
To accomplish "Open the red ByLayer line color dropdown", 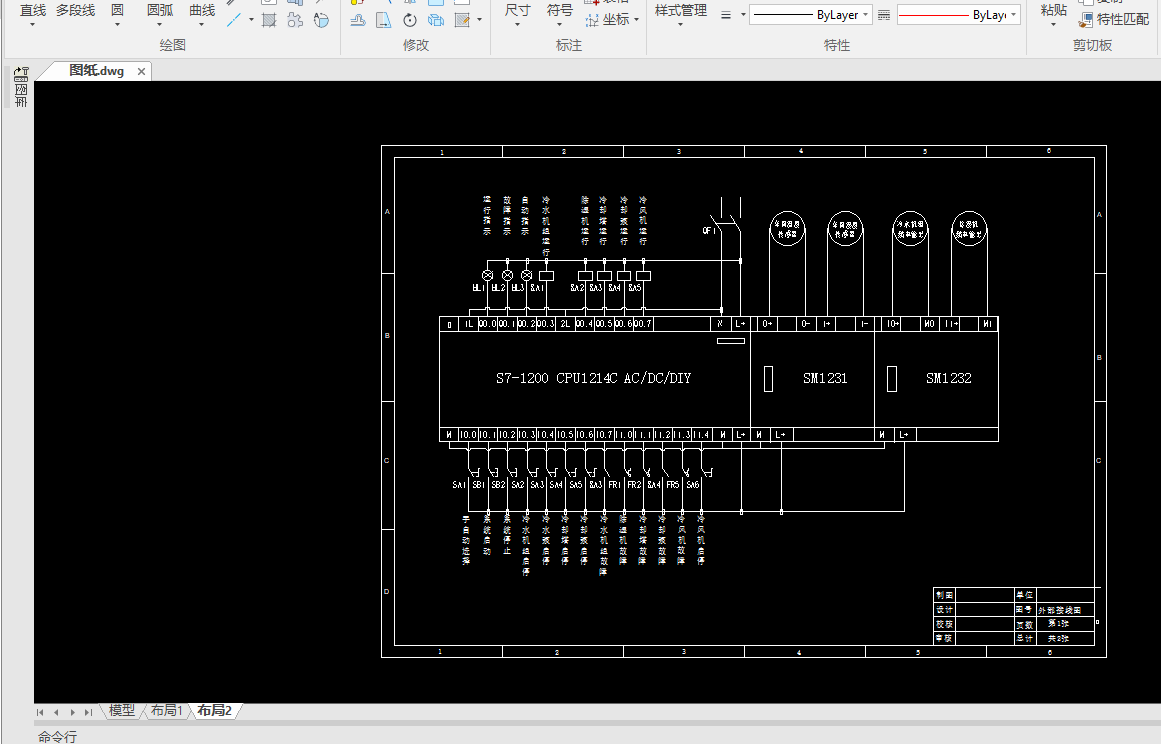I will (x=959, y=15).
